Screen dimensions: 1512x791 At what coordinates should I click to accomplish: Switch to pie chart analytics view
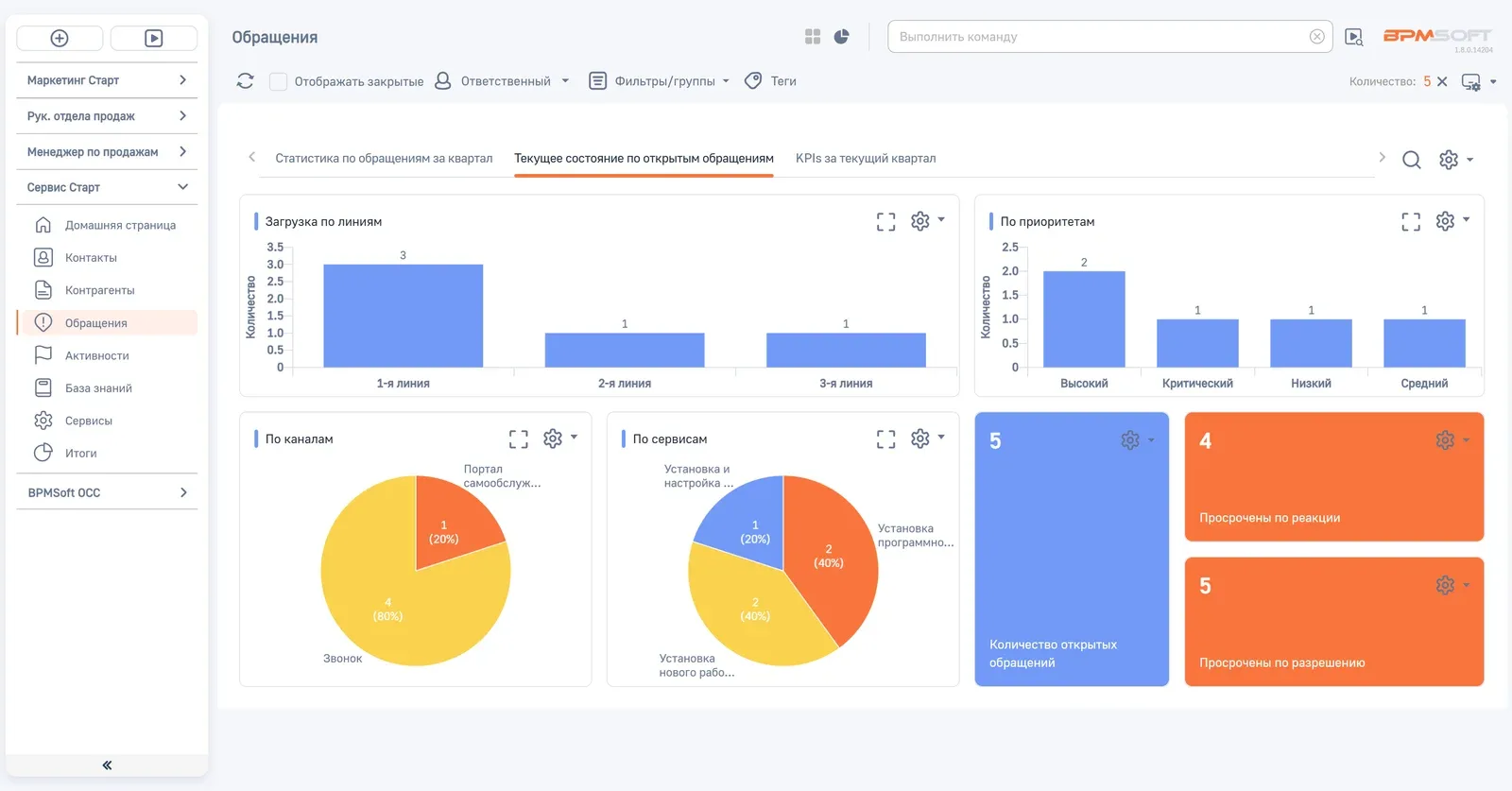842,37
